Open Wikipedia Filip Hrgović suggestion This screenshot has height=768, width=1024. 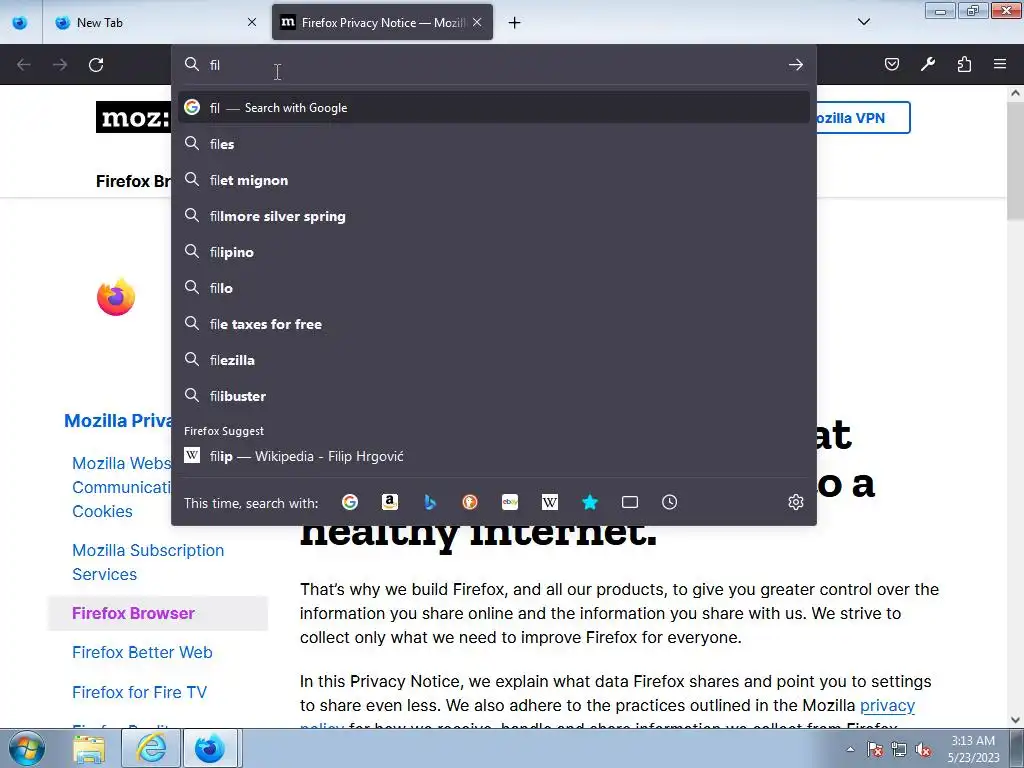494,456
